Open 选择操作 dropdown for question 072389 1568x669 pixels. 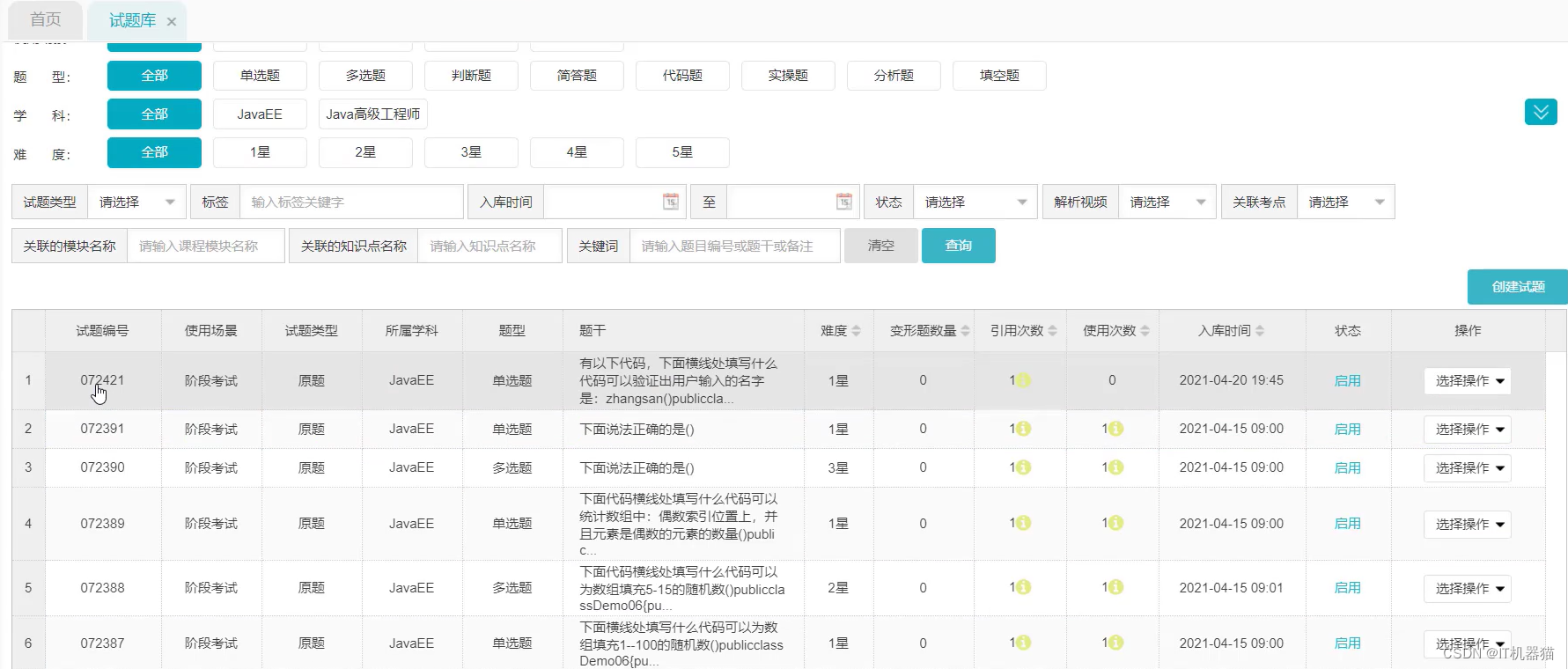(1468, 524)
